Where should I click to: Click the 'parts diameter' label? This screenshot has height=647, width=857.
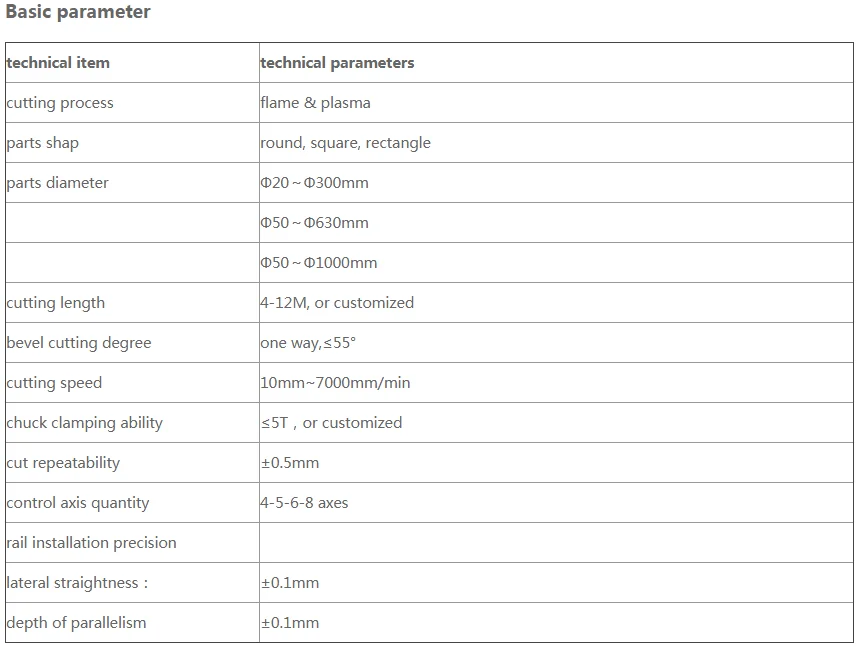coord(57,183)
